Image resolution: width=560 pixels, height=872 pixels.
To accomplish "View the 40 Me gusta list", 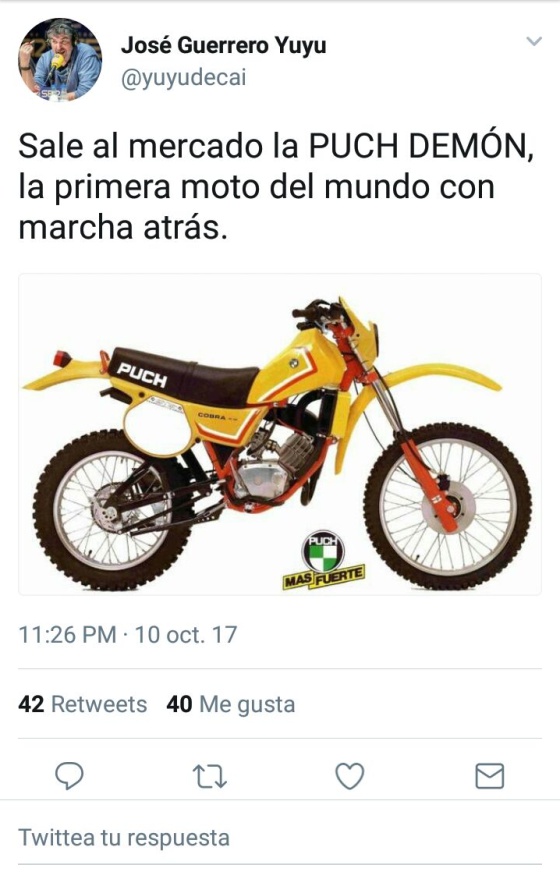I will tap(230, 704).
